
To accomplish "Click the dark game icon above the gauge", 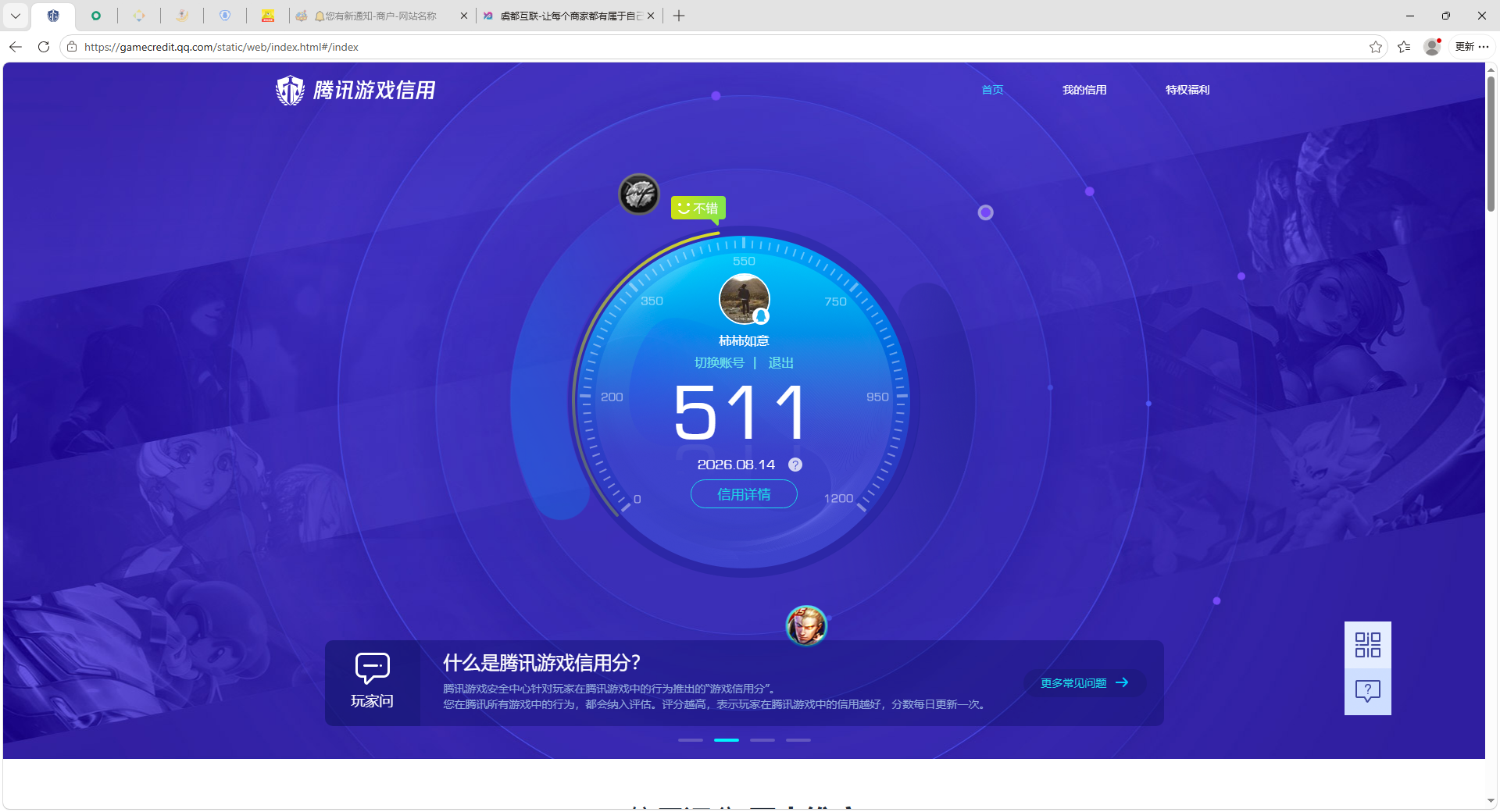I will click(x=639, y=194).
